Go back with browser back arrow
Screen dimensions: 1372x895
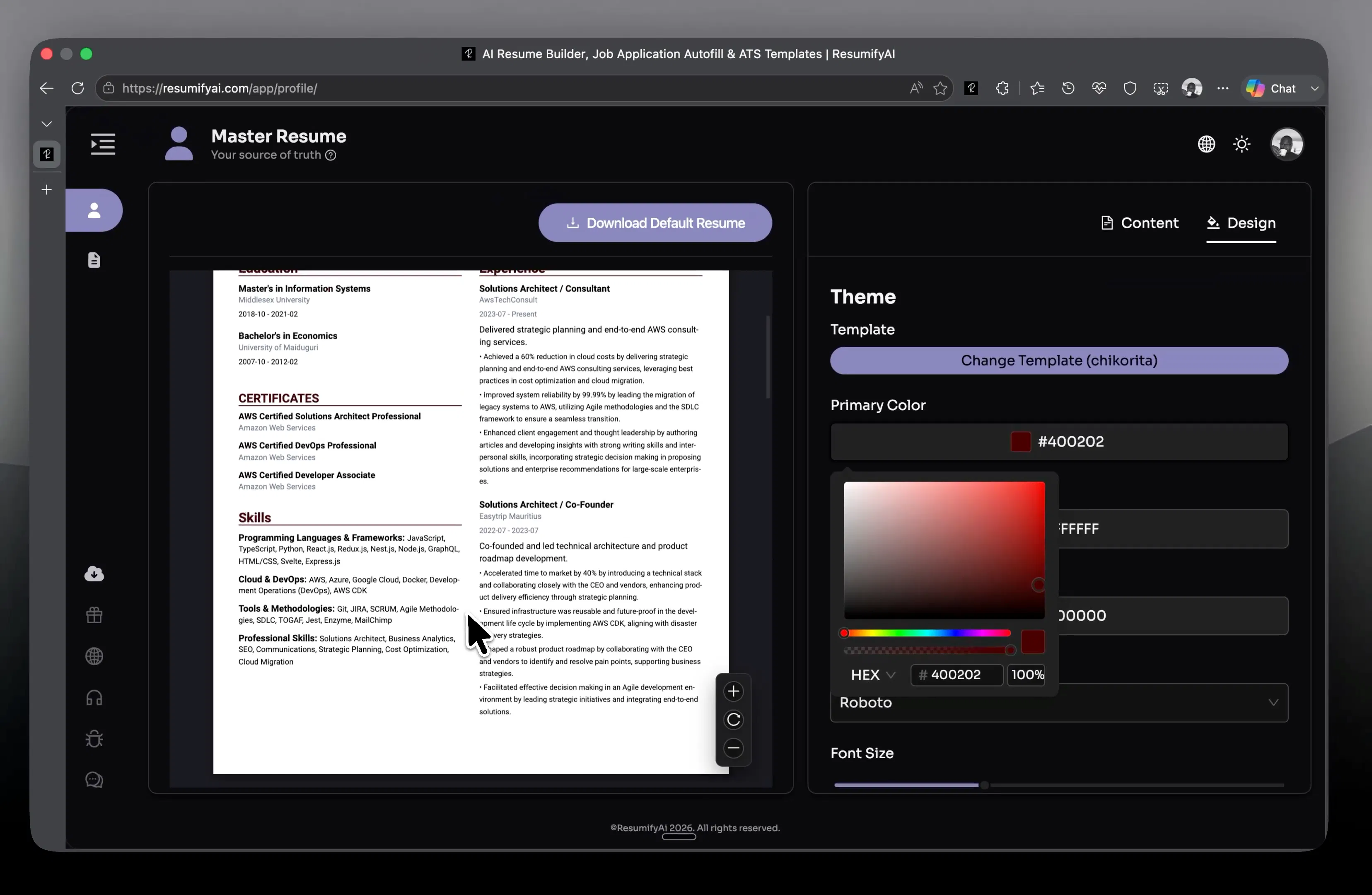click(x=46, y=88)
